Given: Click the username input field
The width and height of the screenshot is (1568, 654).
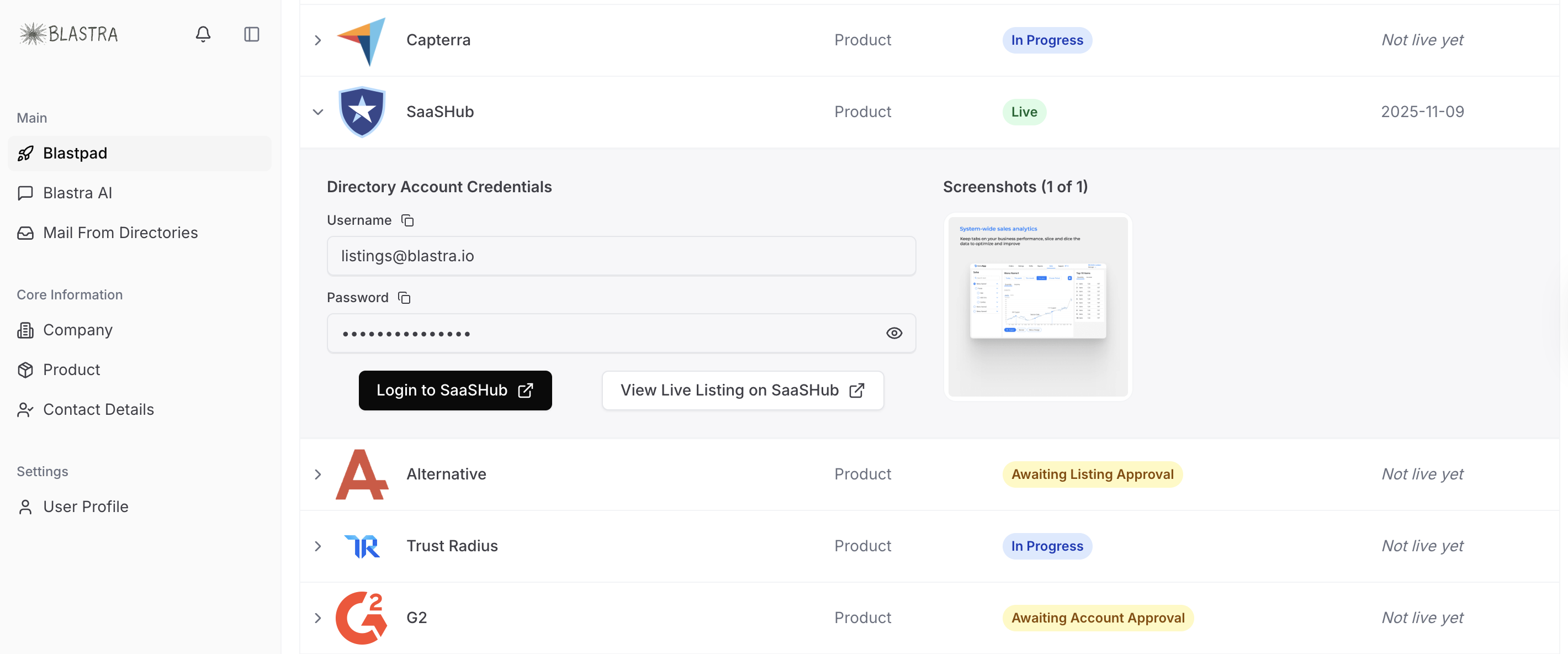Looking at the screenshot, I should (621, 256).
